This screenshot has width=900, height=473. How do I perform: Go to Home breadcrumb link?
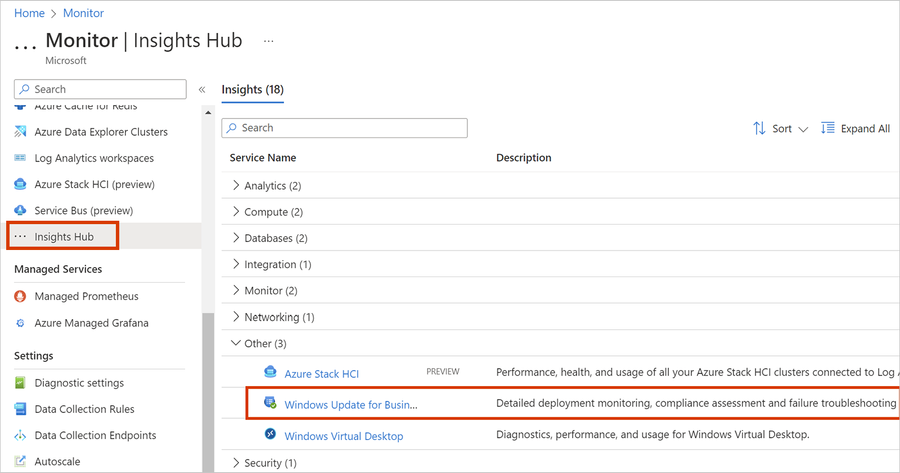pyautogui.click(x=29, y=13)
